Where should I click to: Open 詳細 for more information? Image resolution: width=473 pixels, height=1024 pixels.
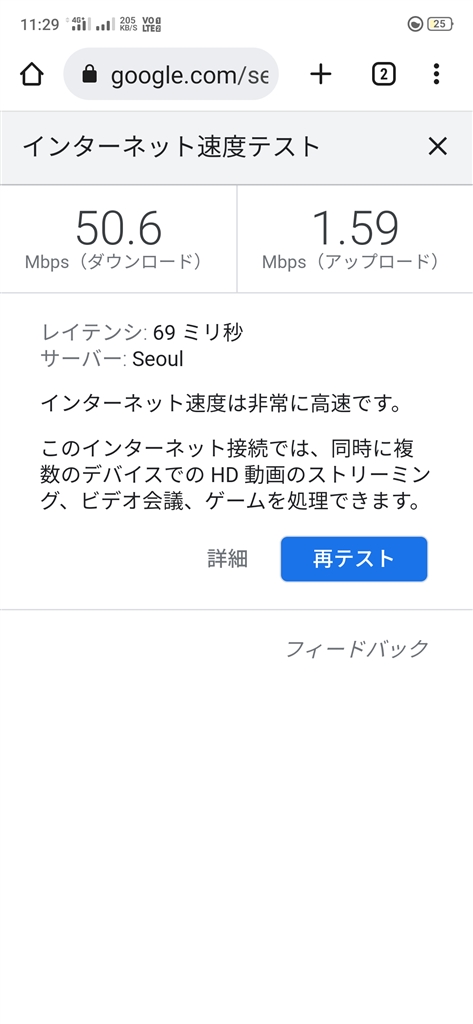click(227, 559)
